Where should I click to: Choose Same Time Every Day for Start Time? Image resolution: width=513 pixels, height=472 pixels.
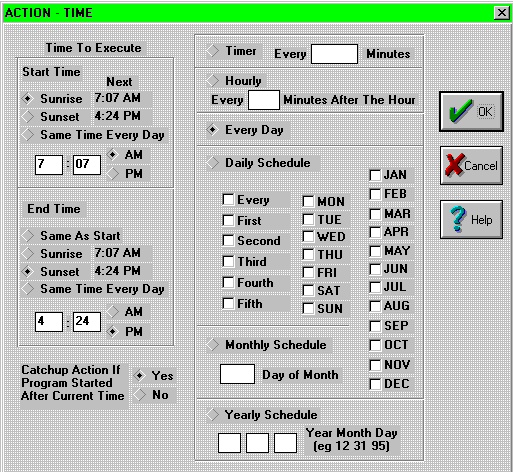coord(28,135)
